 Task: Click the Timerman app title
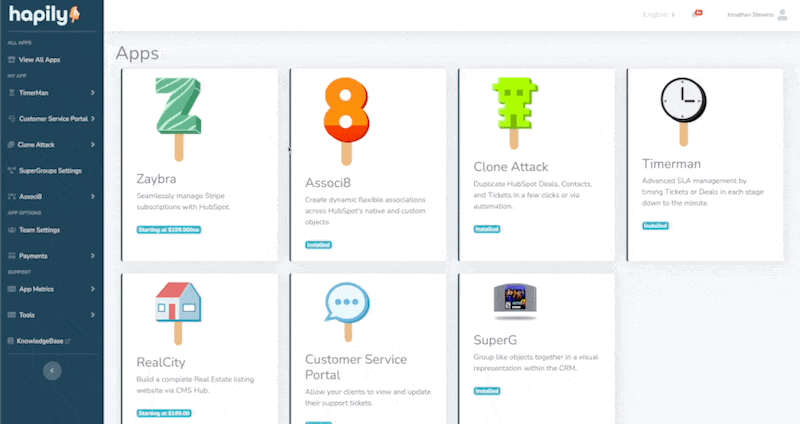[671, 164]
